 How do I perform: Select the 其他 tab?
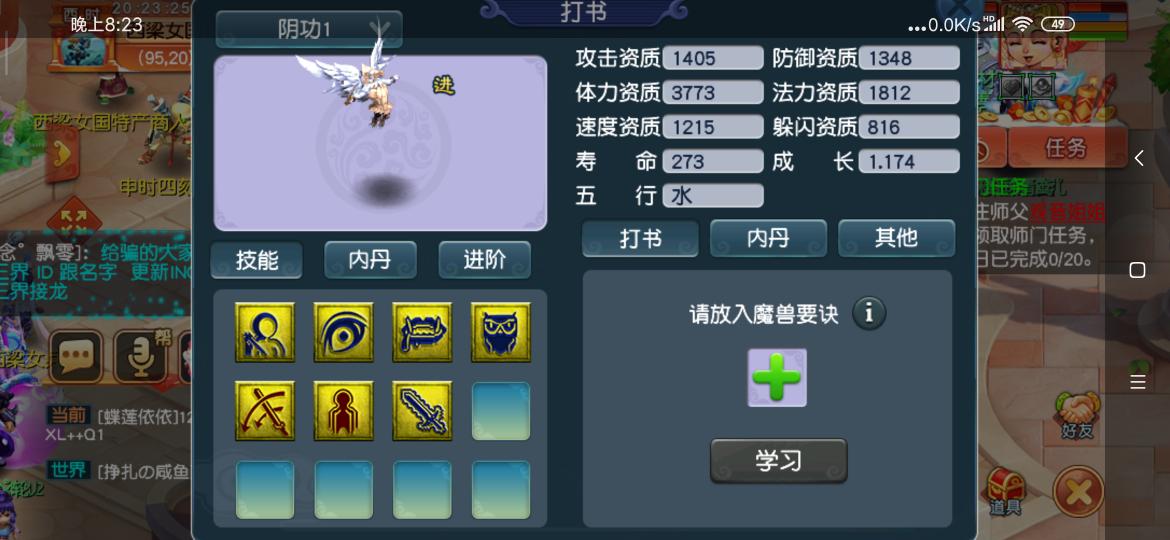(896, 239)
